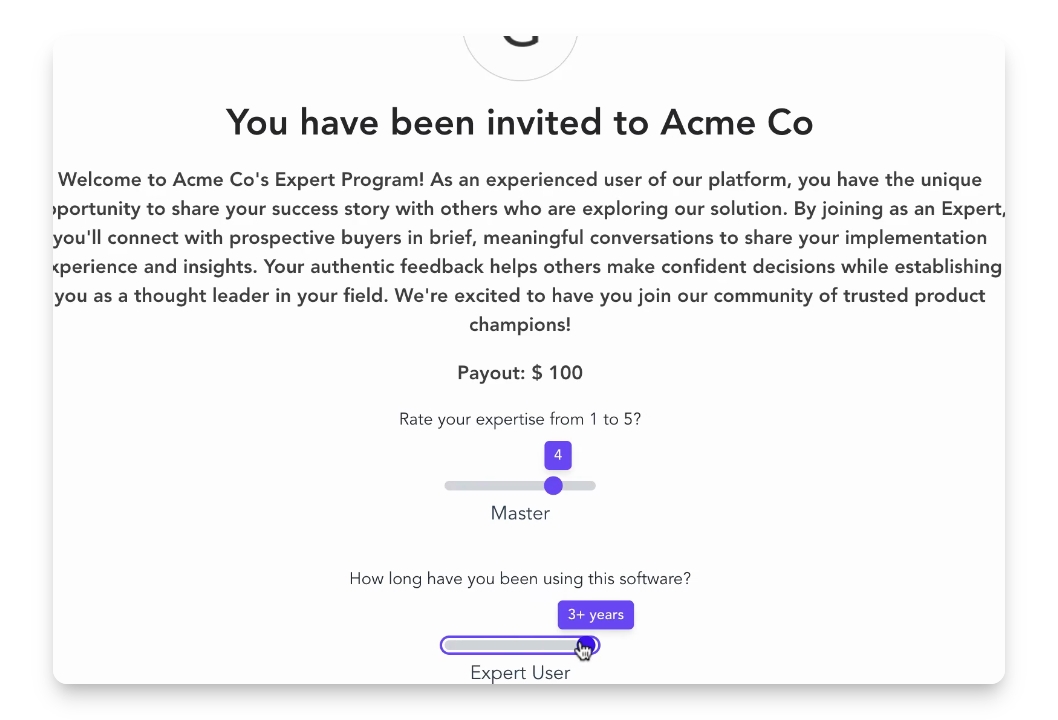Click the word "champions!" ending the description
The image size is (1058, 720).
[520, 325]
